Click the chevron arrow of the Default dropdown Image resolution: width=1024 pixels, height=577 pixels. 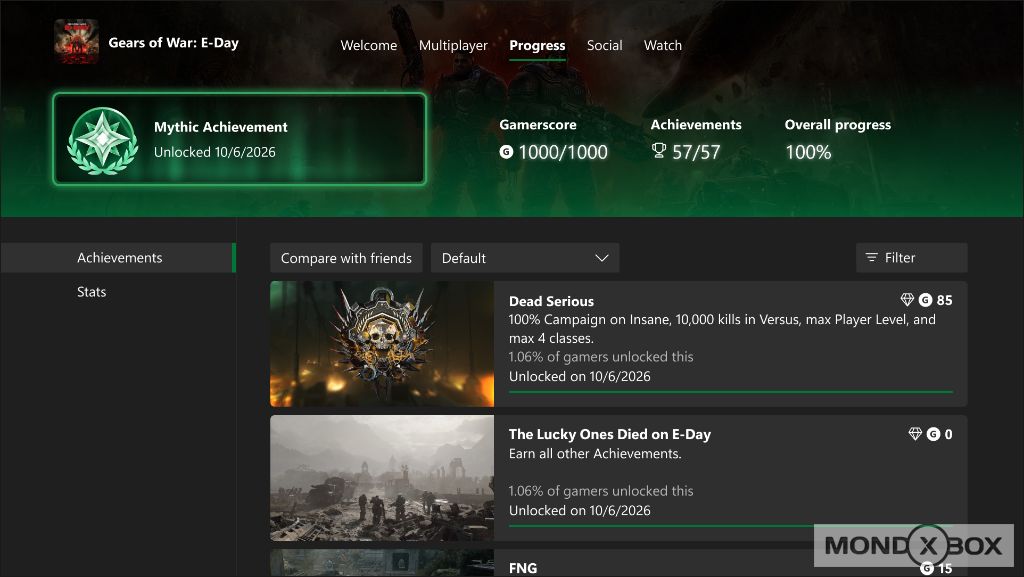(x=601, y=258)
